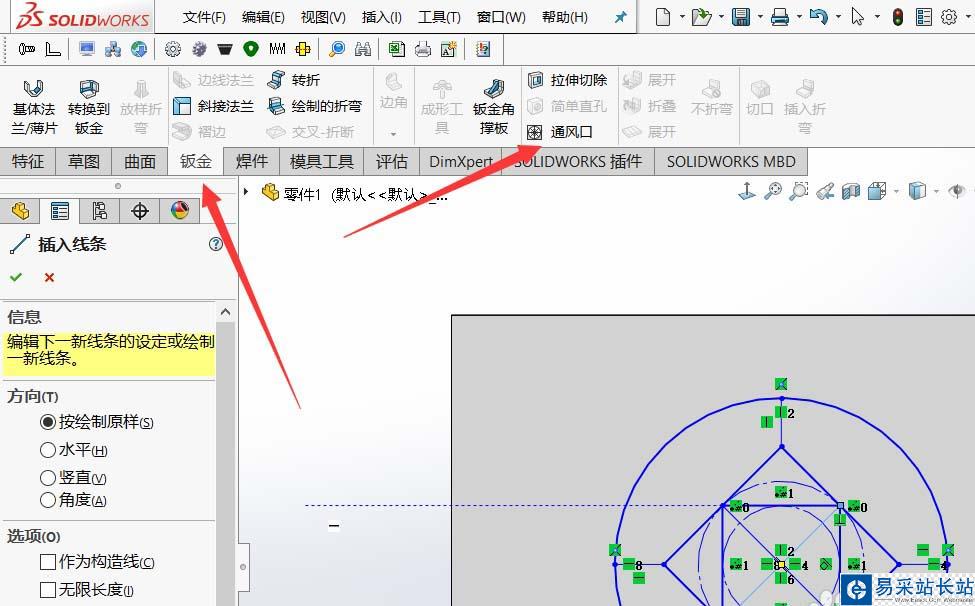Open the Insert (插入) menu
The height and width of the screenshot is (606, 975).
(x=382, y=17)
